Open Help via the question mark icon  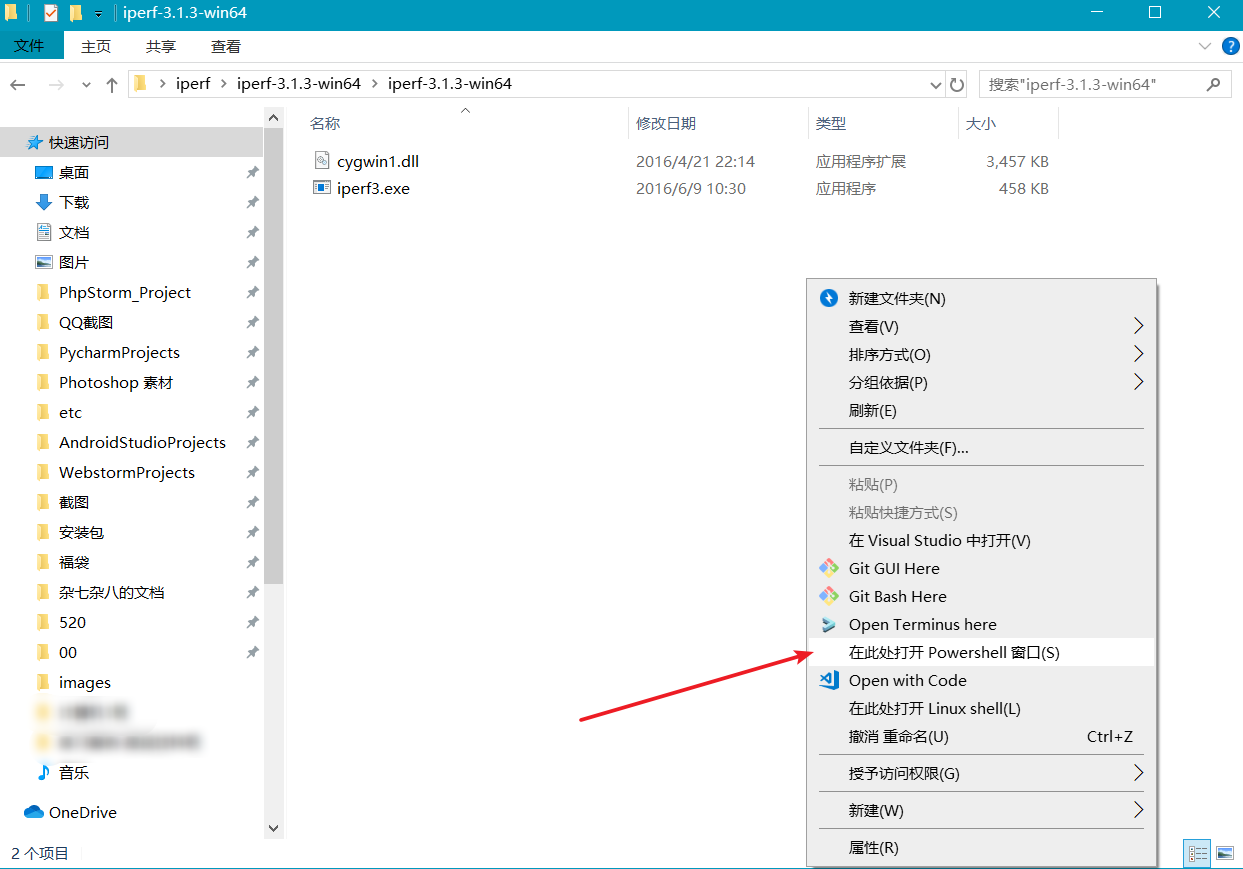tap(1230, 45)
